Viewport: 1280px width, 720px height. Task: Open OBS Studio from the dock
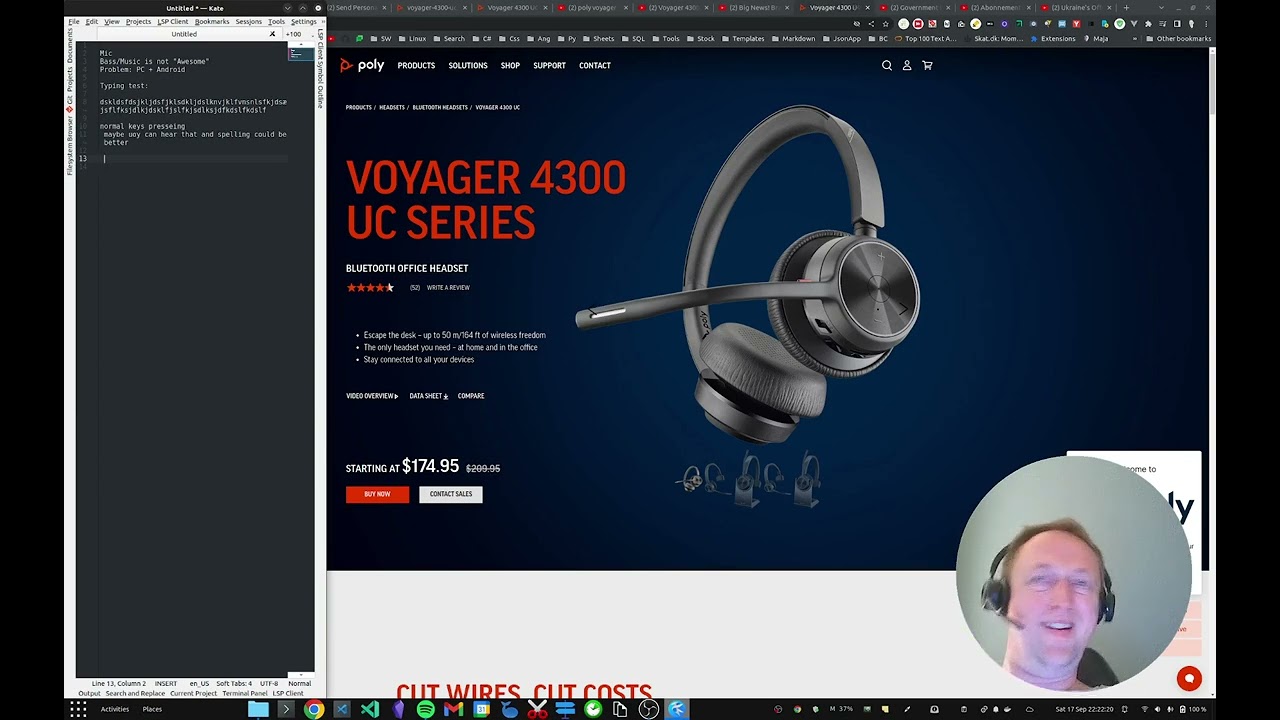(649, 709)
